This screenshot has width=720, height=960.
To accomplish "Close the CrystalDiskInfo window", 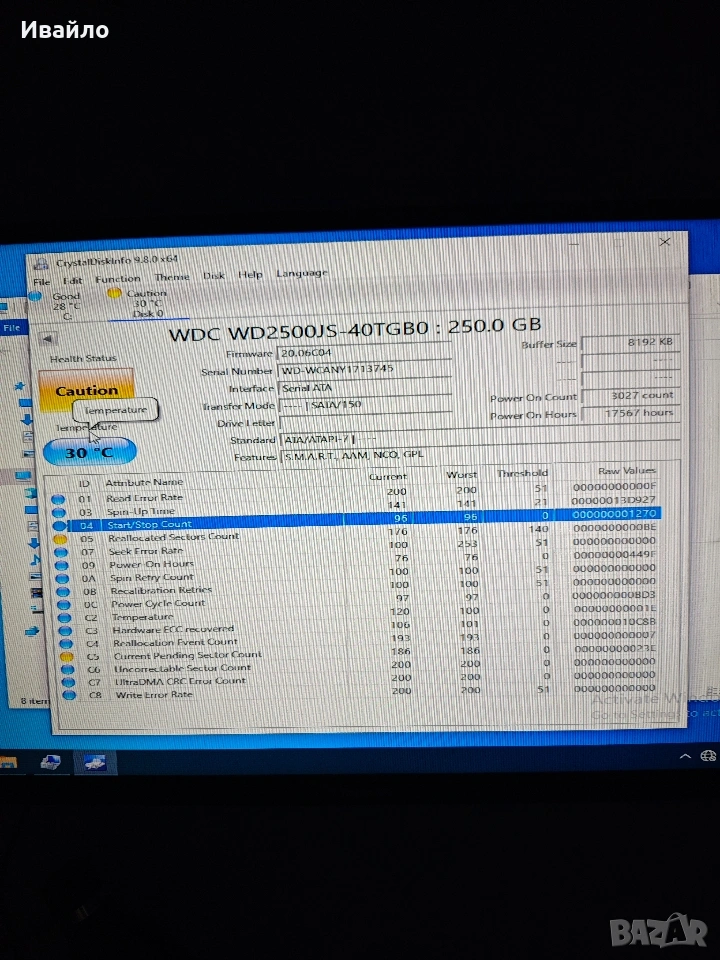I will [665, 241].
